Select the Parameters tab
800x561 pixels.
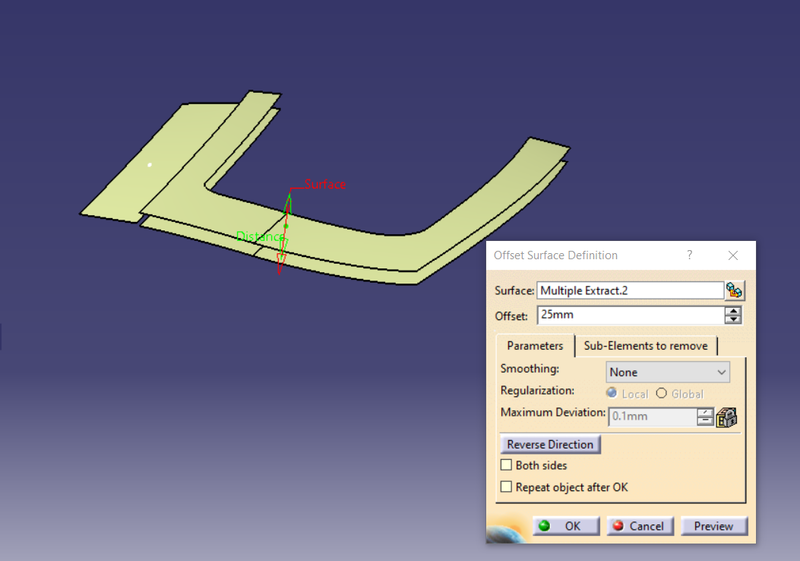click(535, 346)
